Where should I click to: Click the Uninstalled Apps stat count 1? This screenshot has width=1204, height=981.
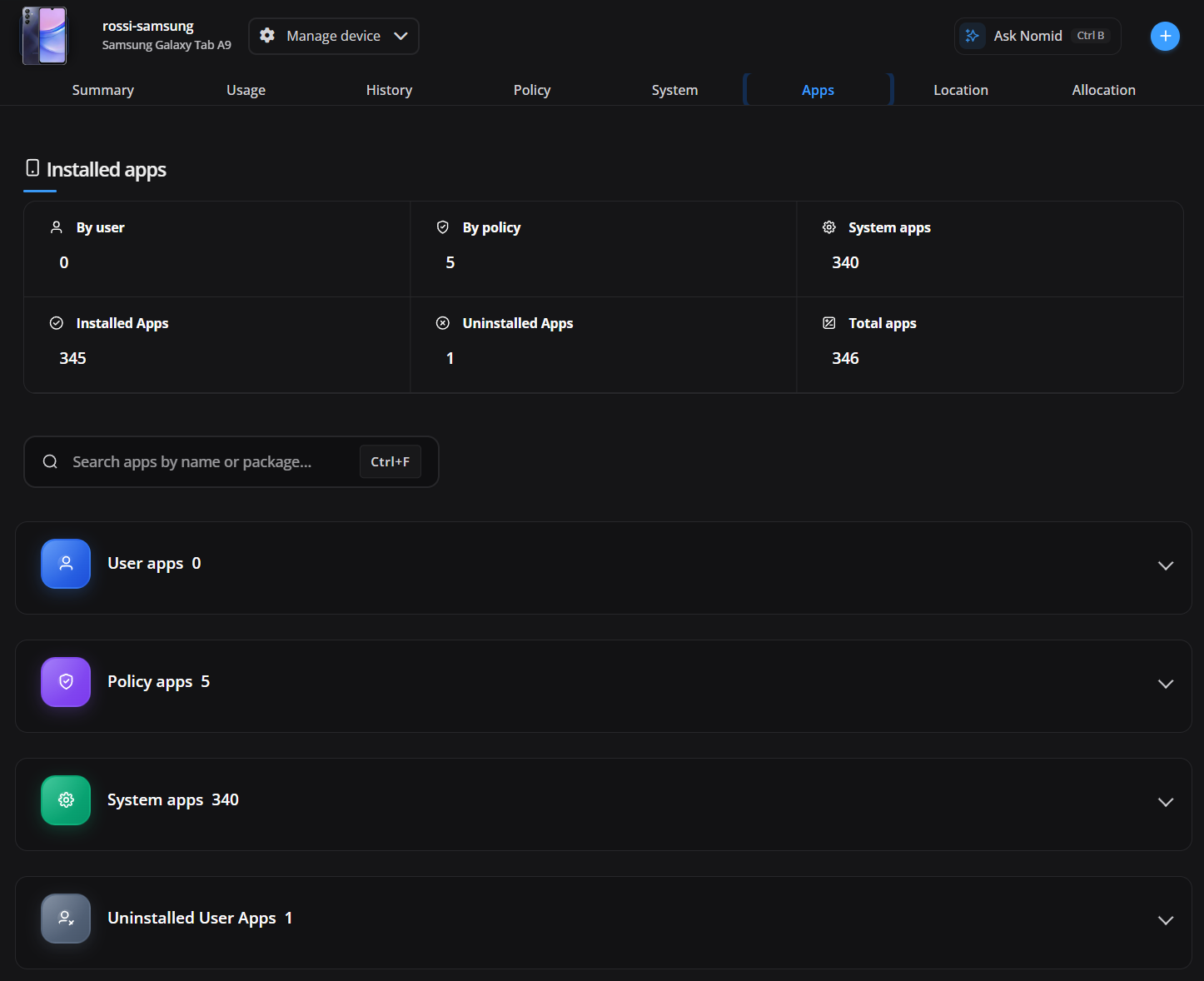point(450,358)
